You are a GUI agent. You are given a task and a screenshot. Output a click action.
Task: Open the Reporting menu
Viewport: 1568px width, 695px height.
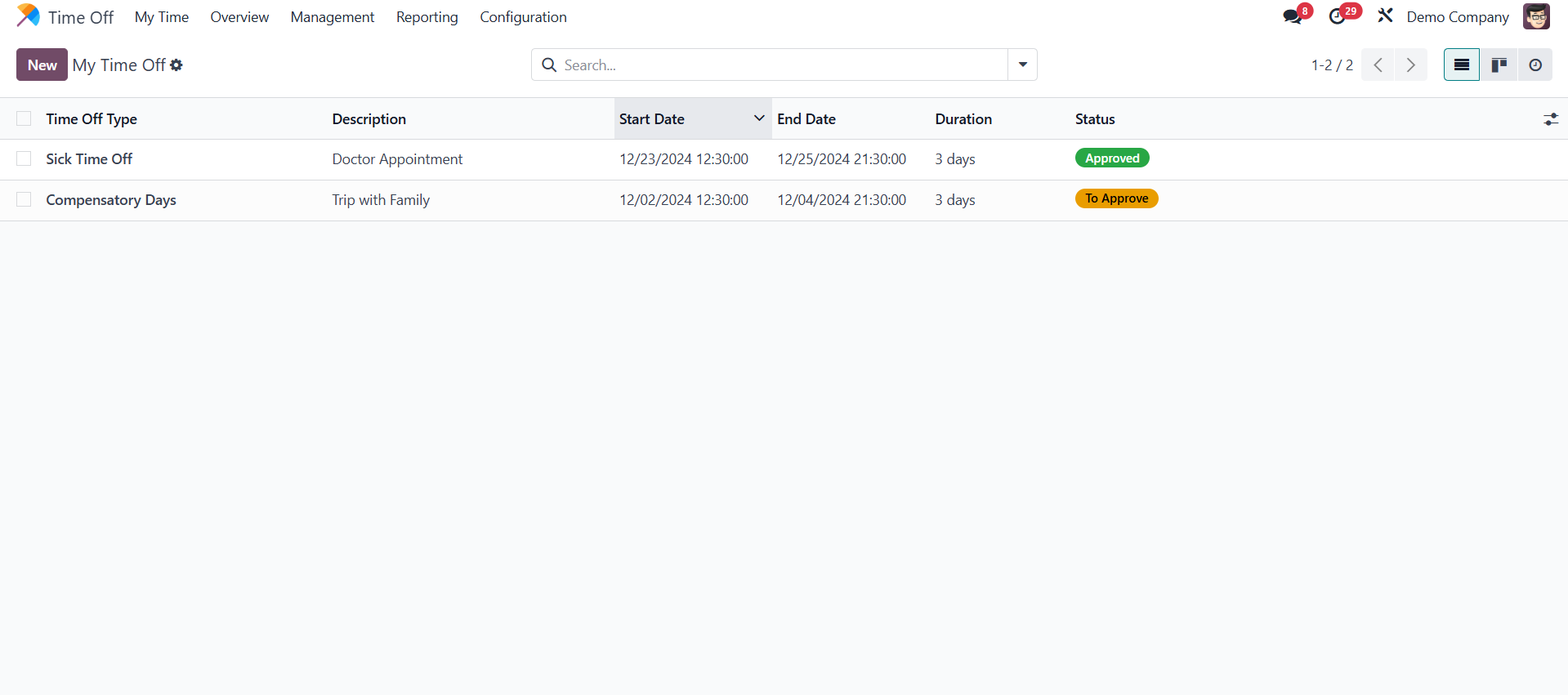(x=427, y=17)
